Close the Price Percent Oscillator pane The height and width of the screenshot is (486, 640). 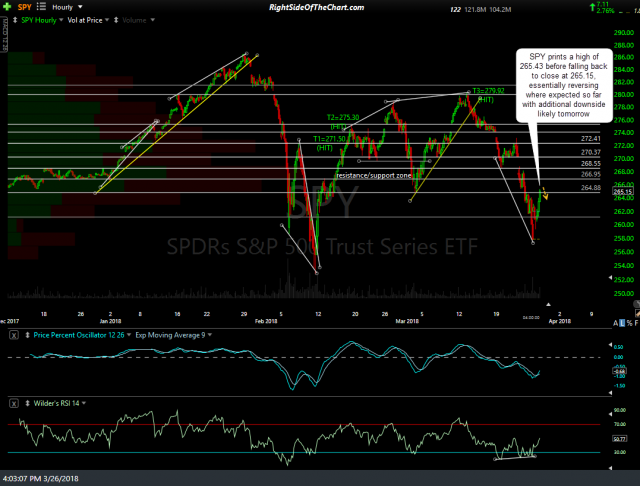click(x=14, y=335)
